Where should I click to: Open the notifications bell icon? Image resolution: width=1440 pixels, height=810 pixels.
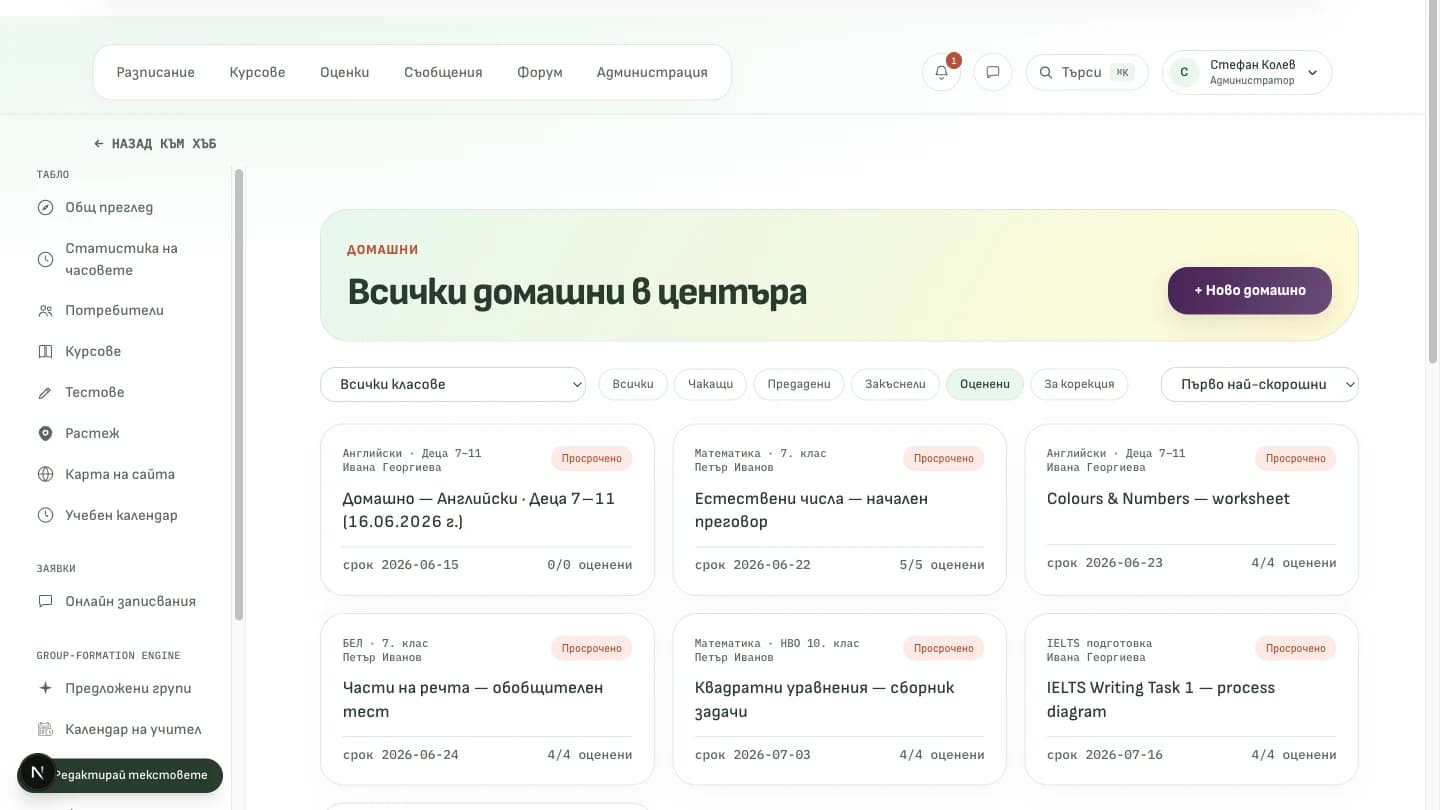(x=941, y=72)
